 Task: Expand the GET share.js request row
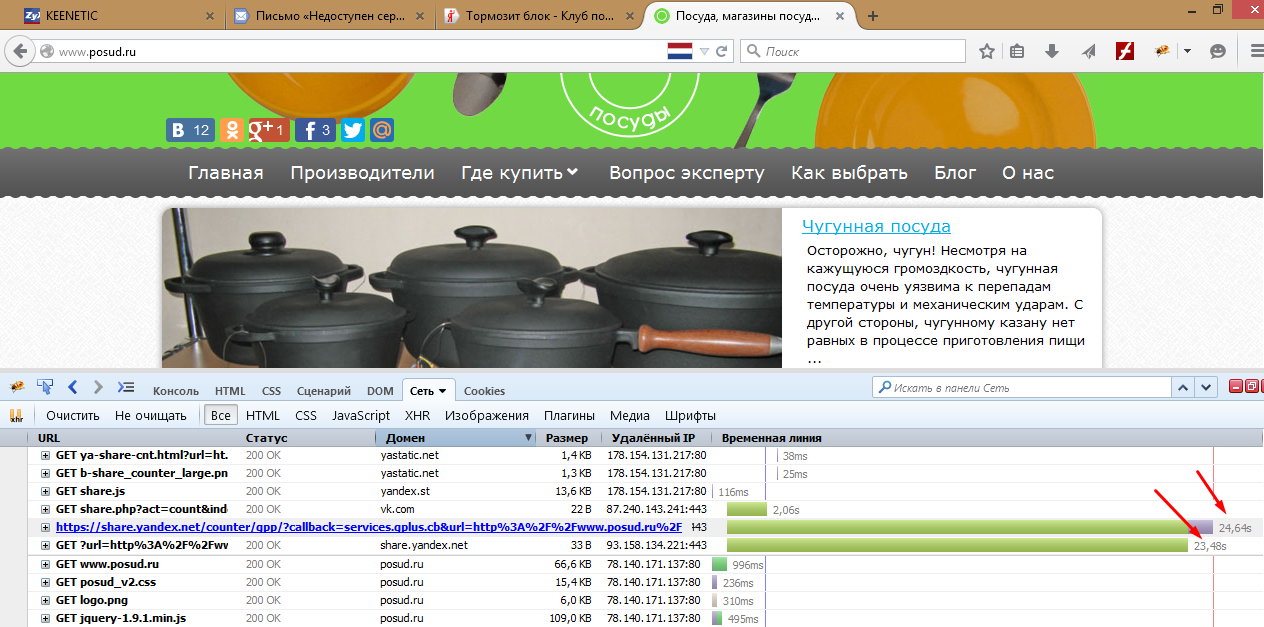point(45,491)
